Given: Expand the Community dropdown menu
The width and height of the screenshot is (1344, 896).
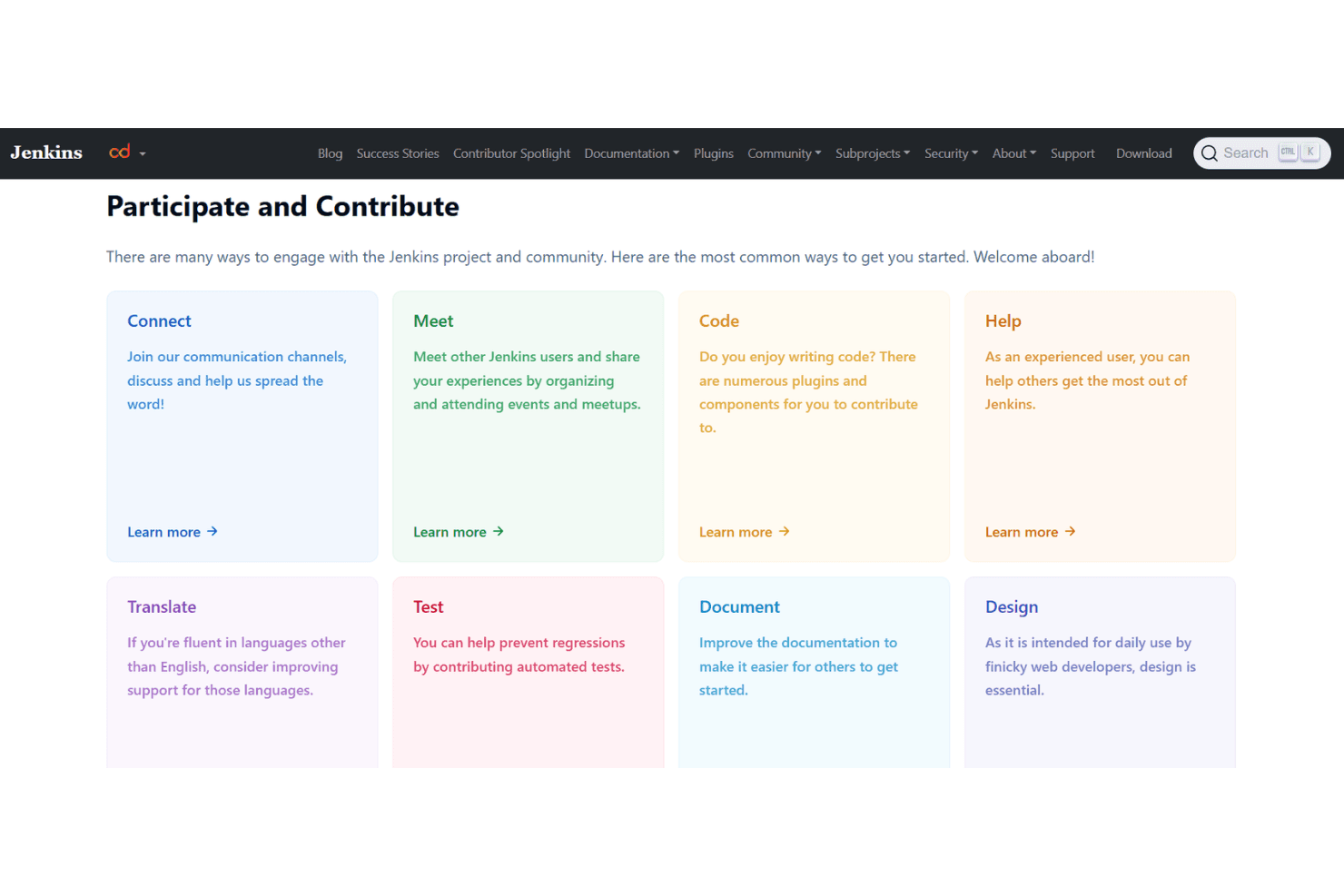Looking at the screenshot, I should [785, 153].
